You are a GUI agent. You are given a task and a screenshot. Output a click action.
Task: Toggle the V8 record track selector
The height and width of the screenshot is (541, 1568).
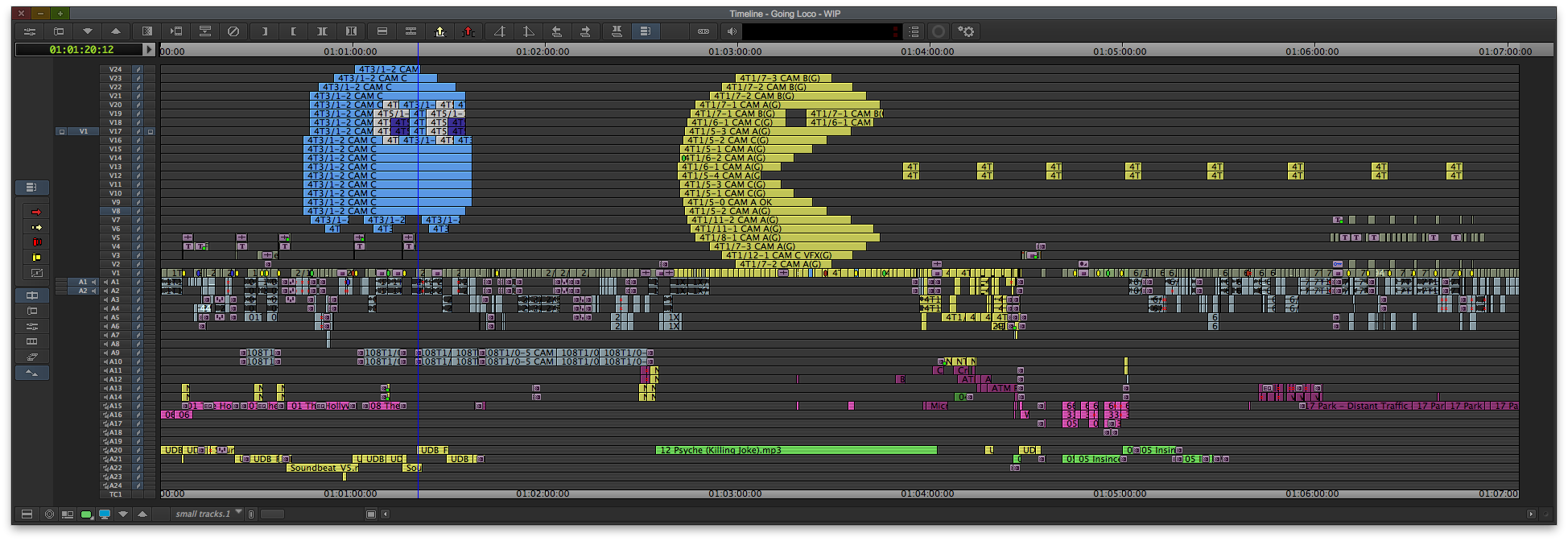click(x=116, y=211)
